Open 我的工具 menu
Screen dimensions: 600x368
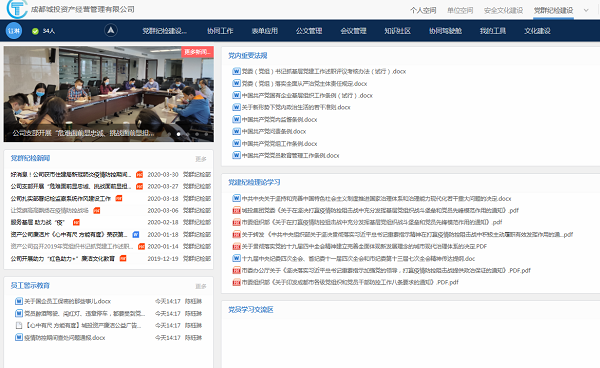493,31
